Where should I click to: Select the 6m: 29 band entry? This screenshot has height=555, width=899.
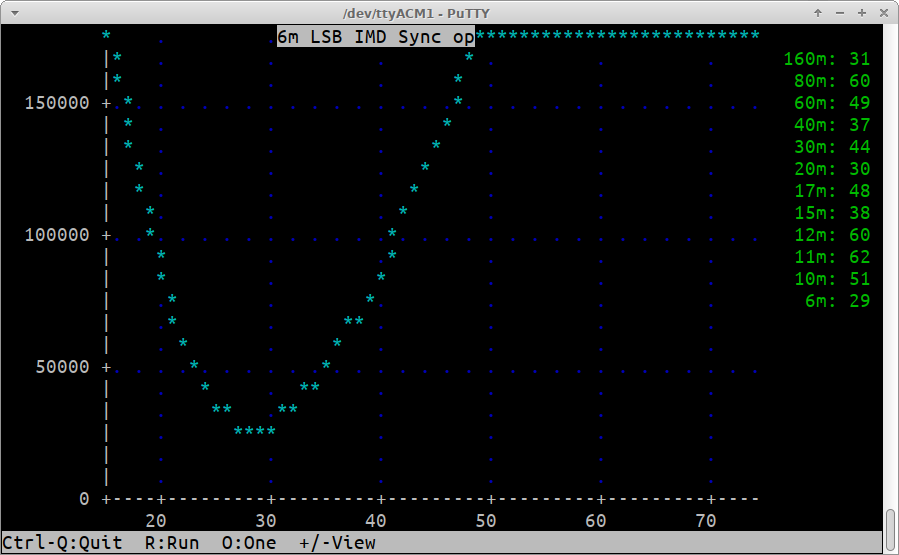click(837, 301)
